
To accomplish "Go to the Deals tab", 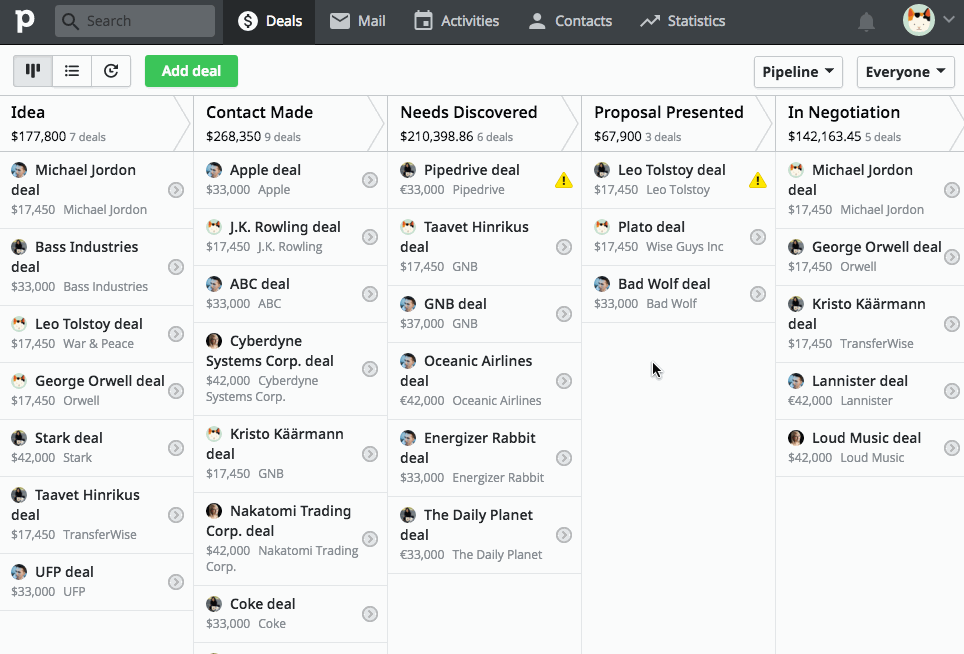I will point(270,22).
